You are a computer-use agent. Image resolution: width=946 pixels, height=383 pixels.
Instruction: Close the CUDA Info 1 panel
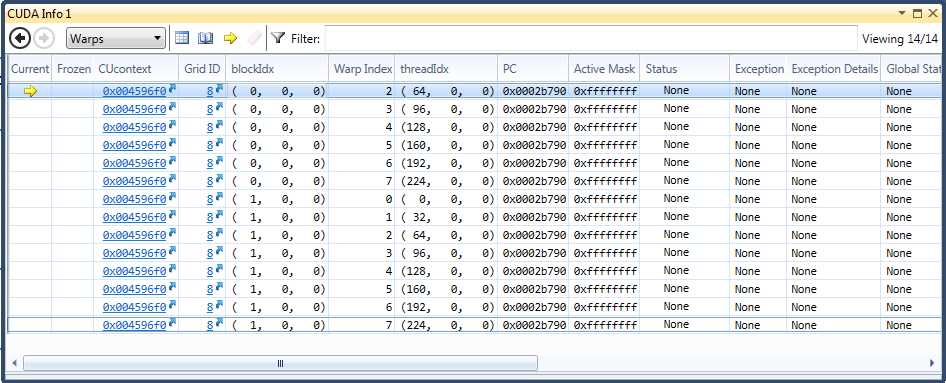pyautogui.click(x=933, y=13)
